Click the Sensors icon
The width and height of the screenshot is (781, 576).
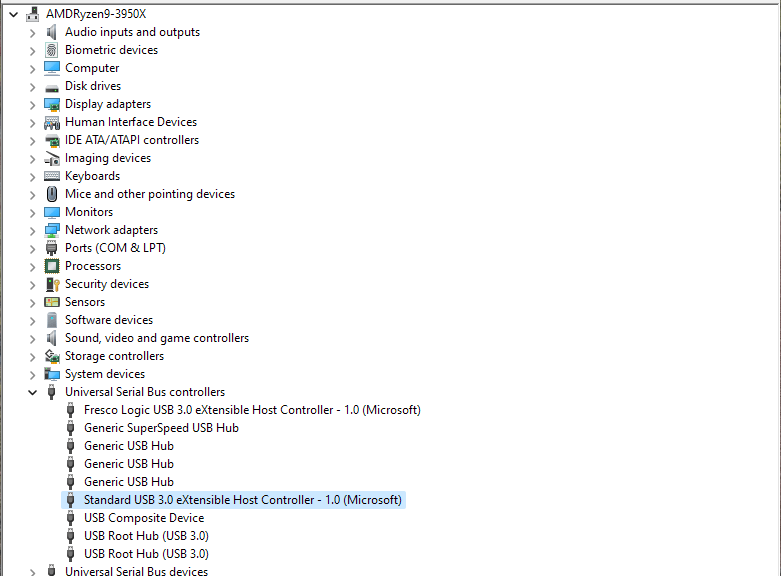pos(52,302)
